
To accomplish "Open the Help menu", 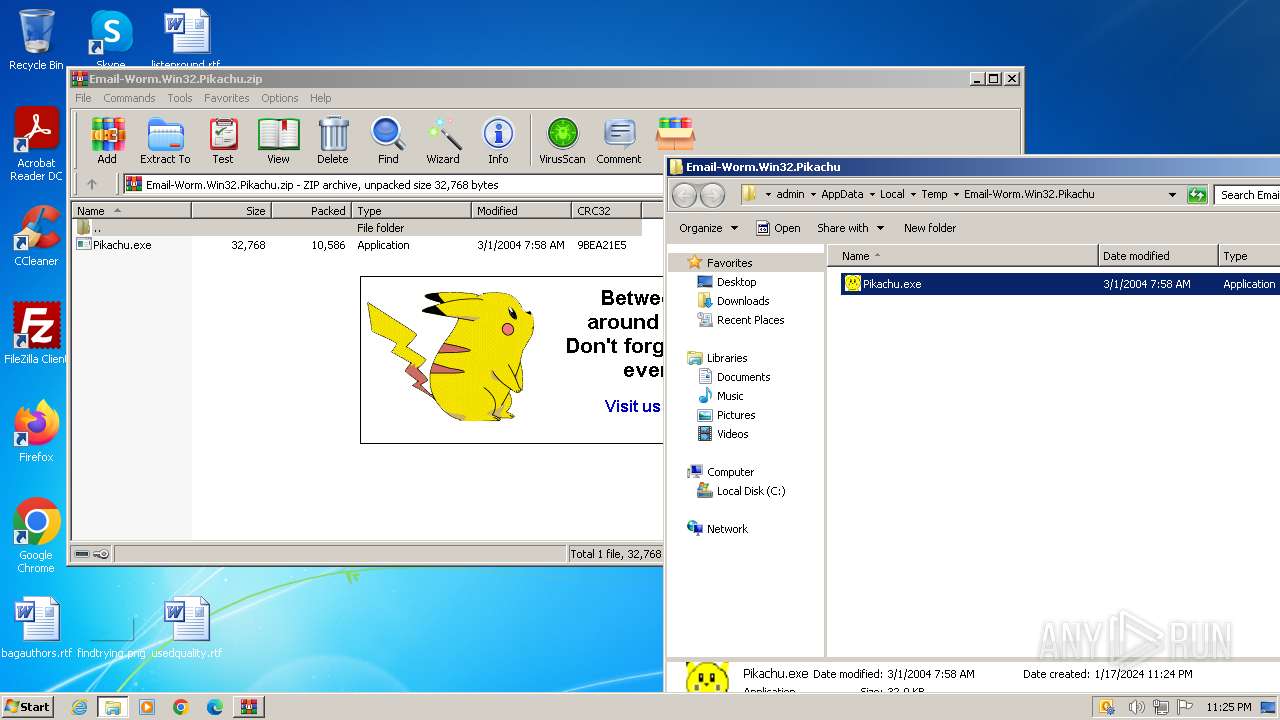I will coord(320,98).
